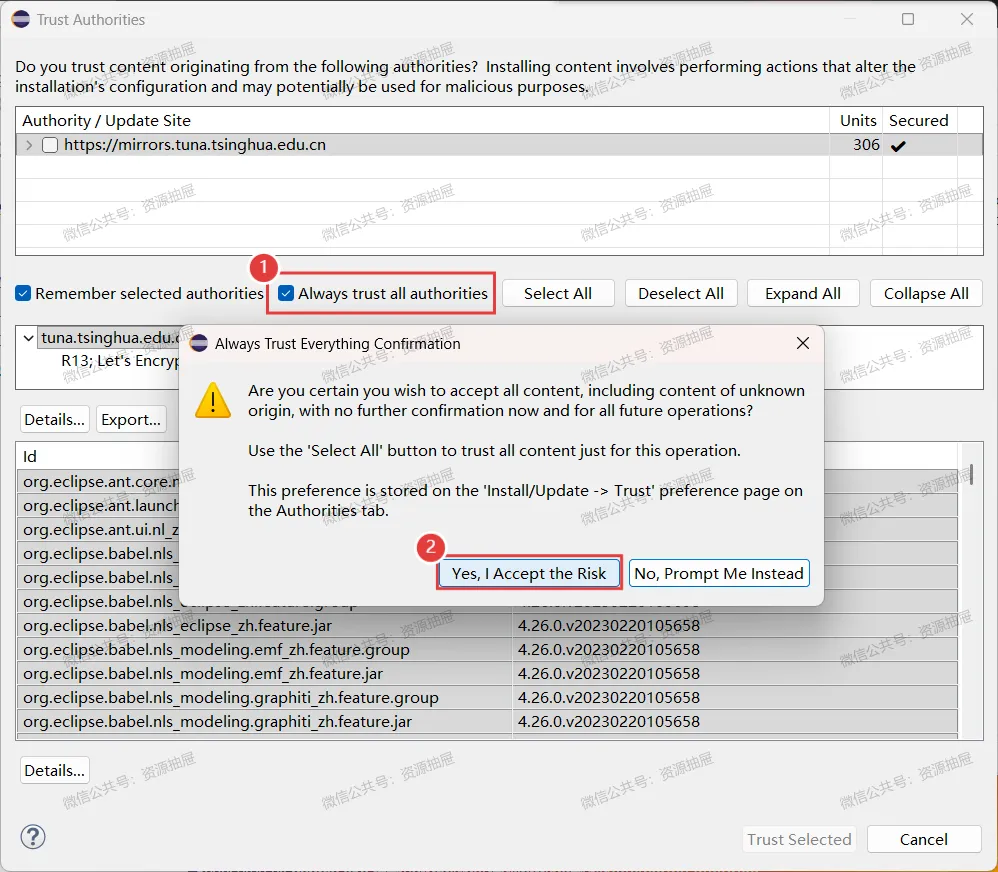This screenshot has height=872, width=998.
Task: Click the Authority / Update Site column header
Action: [423, 120]
